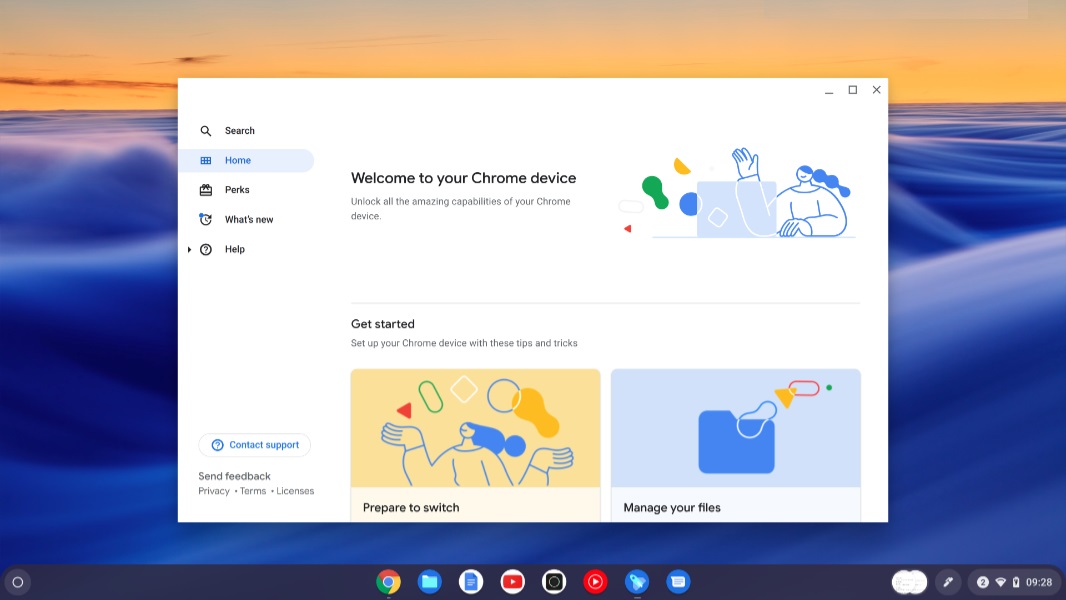Open the Send feedback link

[x=234, y=475]
